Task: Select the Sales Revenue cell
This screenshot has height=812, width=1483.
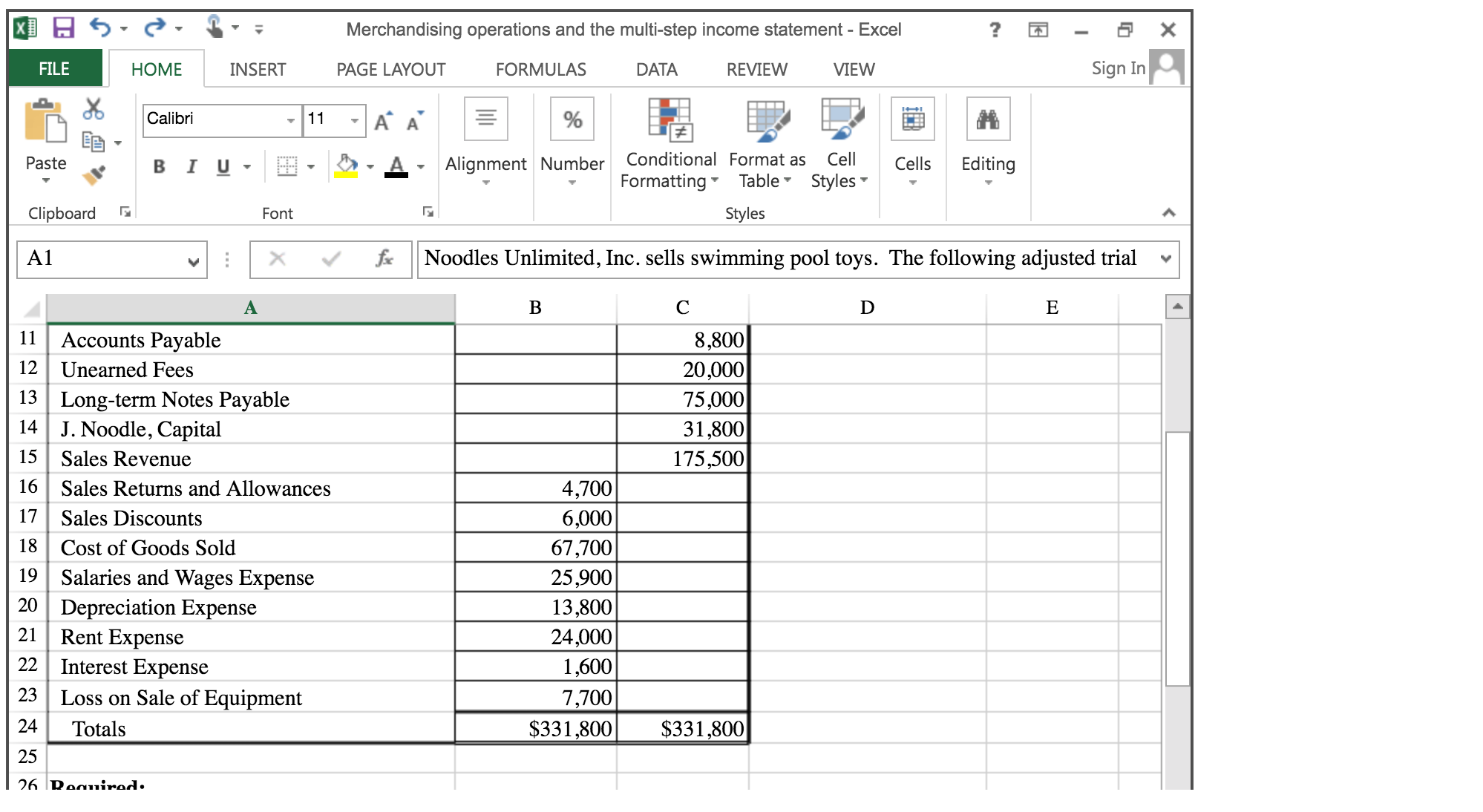Action: [x=251, y=459]
